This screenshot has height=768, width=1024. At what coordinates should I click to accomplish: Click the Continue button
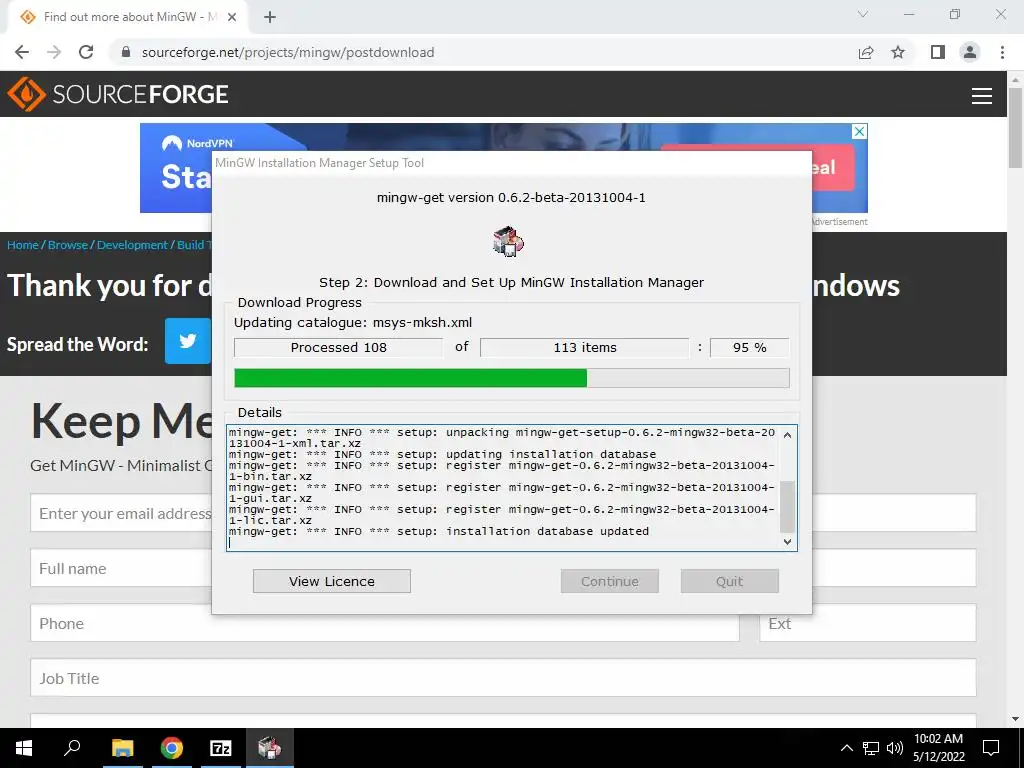coord(609,581)
